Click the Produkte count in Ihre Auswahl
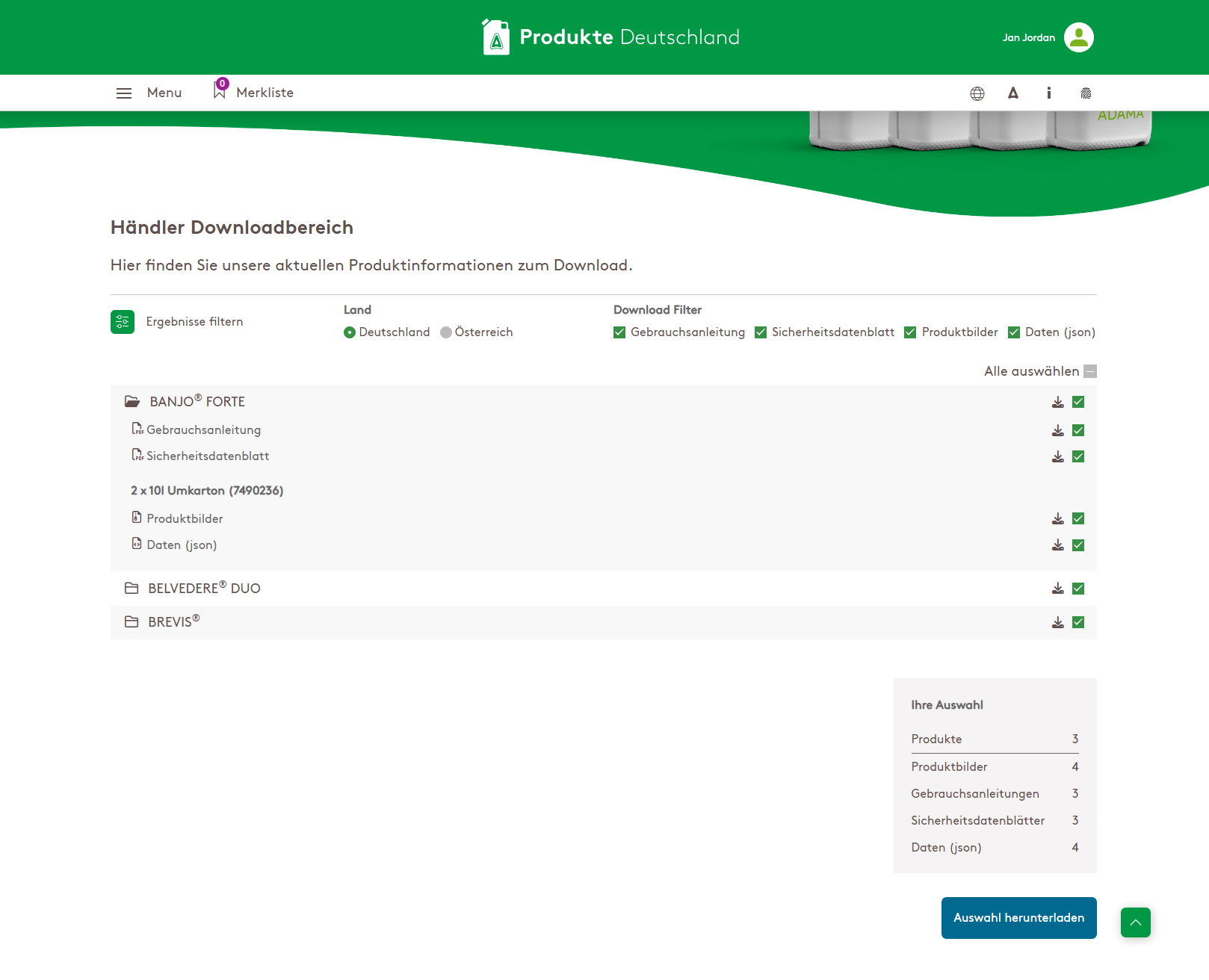Viewport: 1209px width, 980px height. pos(1075,739)
